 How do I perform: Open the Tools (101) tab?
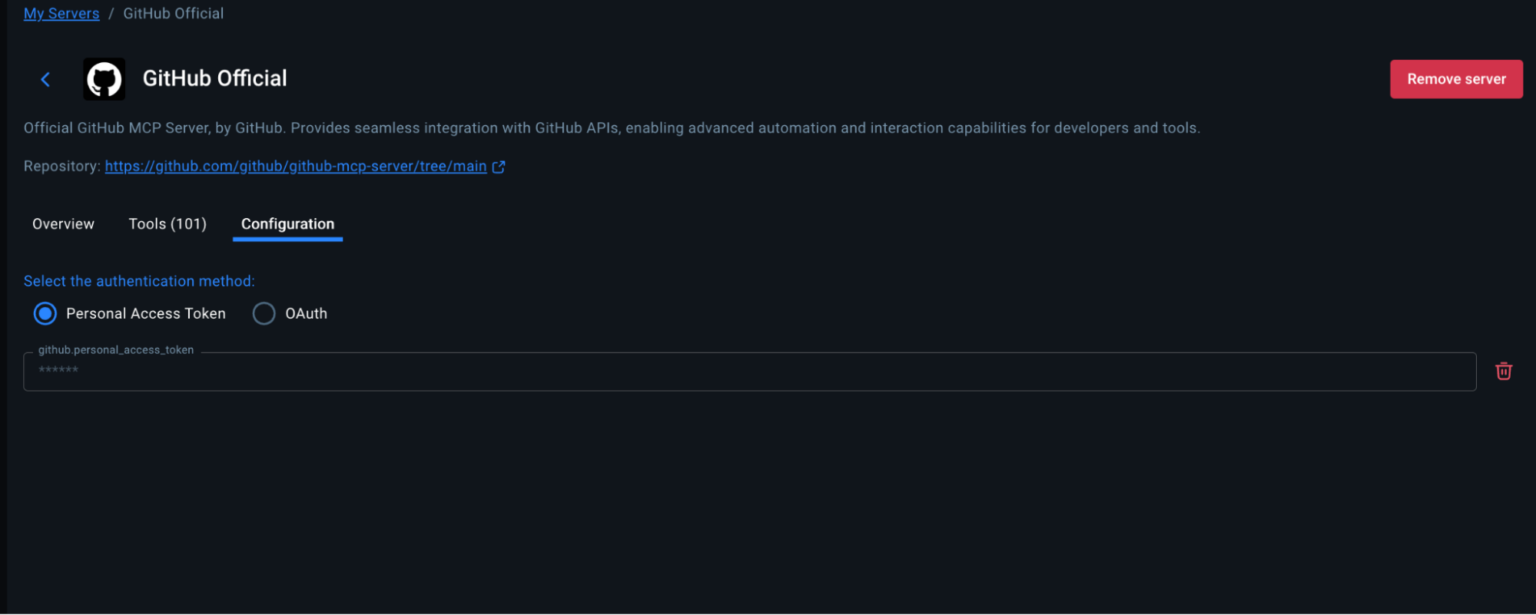[x=167, y=224]
